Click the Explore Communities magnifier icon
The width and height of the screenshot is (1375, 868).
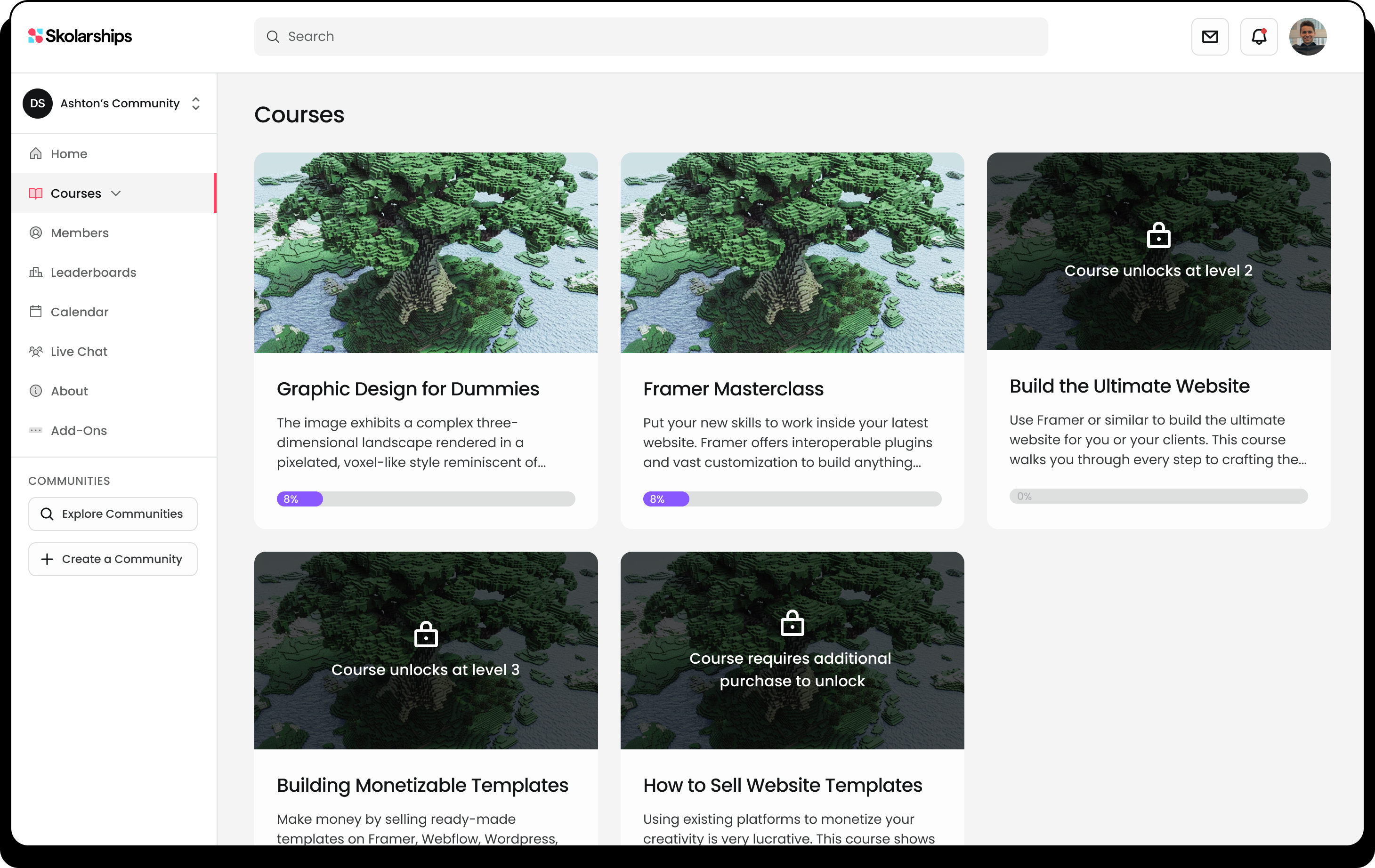click(48, 514)
